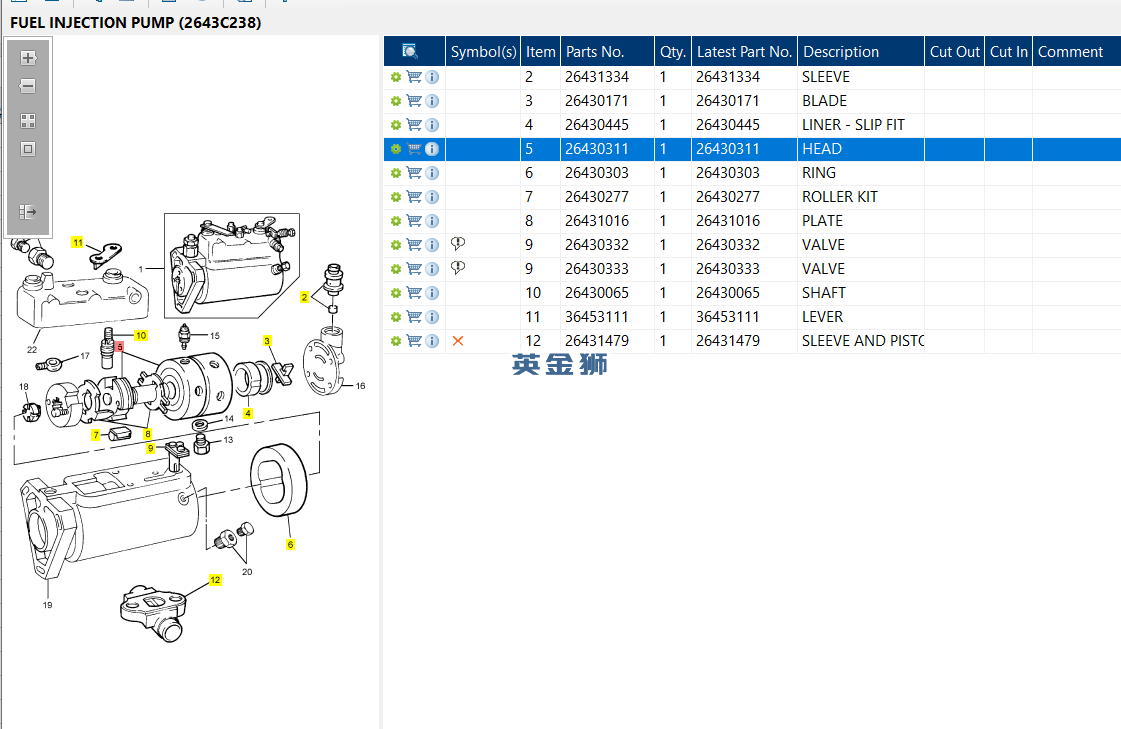Select callout 6 in the diagram

click(290, 545)
